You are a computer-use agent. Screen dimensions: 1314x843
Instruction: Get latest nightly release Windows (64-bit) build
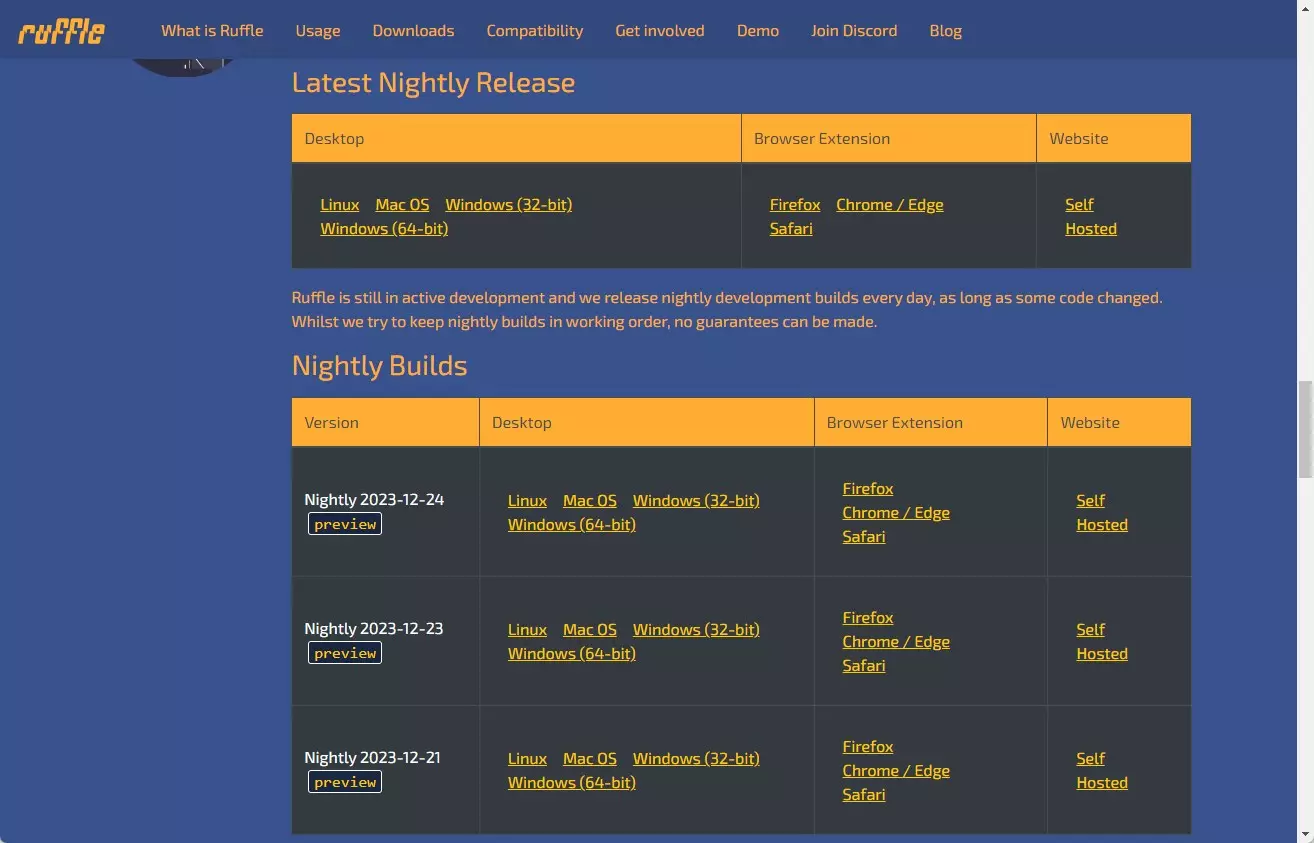[384, 228]
